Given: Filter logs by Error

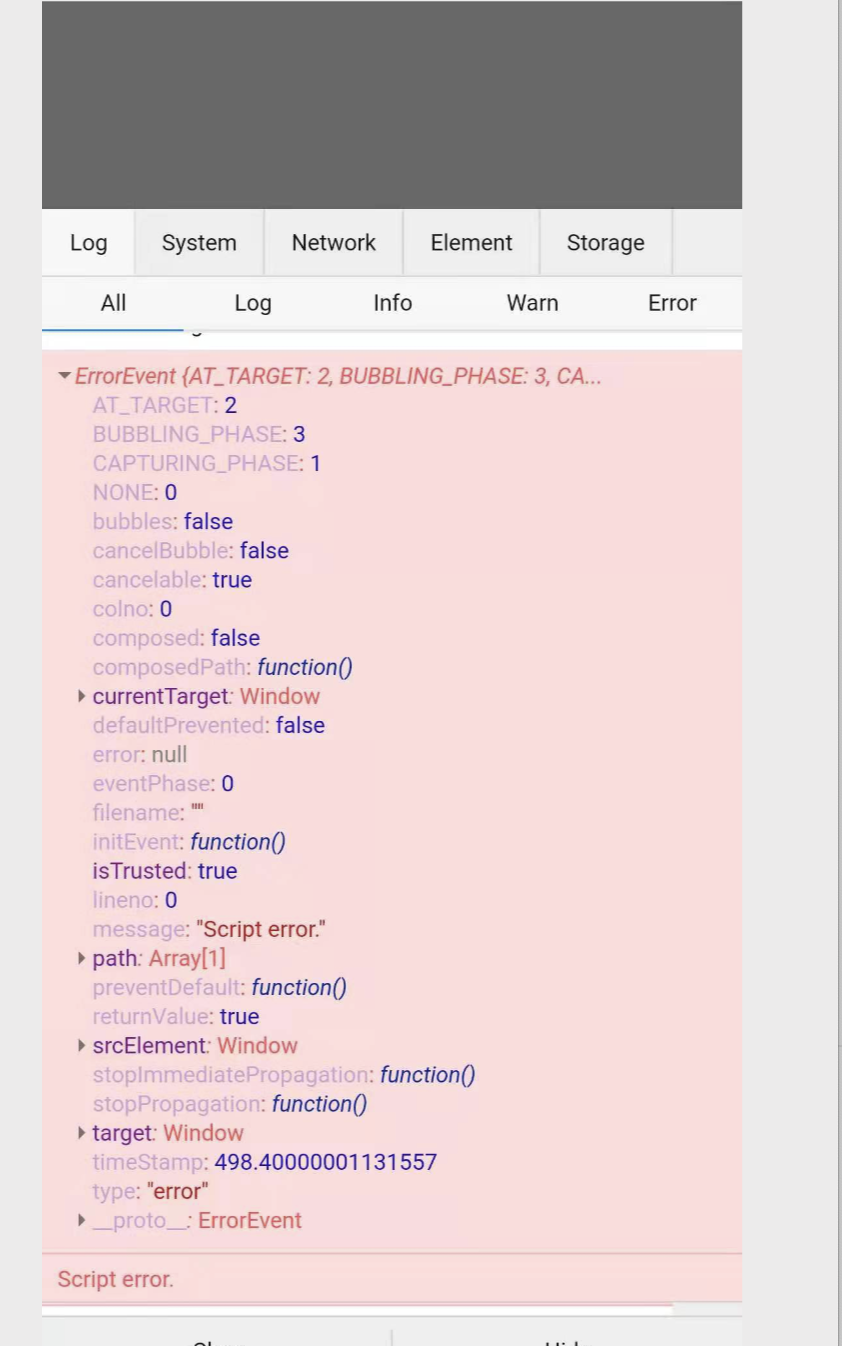Looking at the screenshot, I should [672, 303].
